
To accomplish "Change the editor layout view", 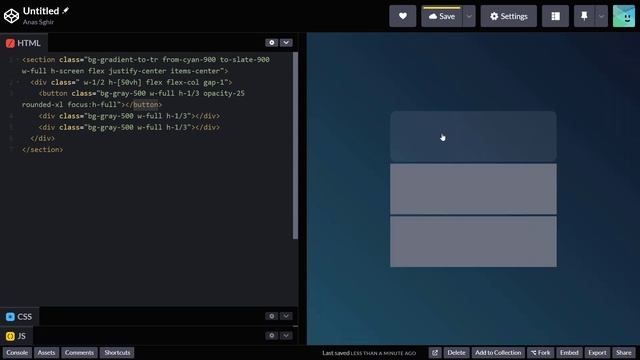I will [x=555, y=16].
